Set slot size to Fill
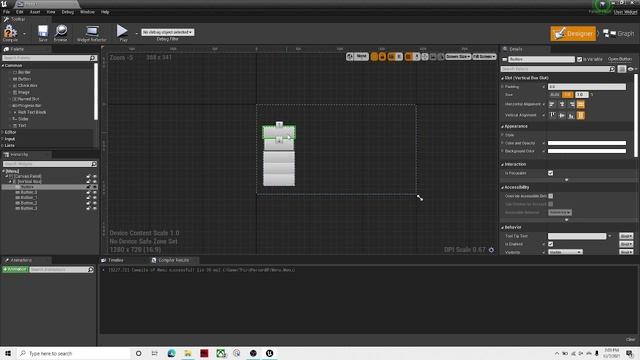 click(x=567, y=95)
